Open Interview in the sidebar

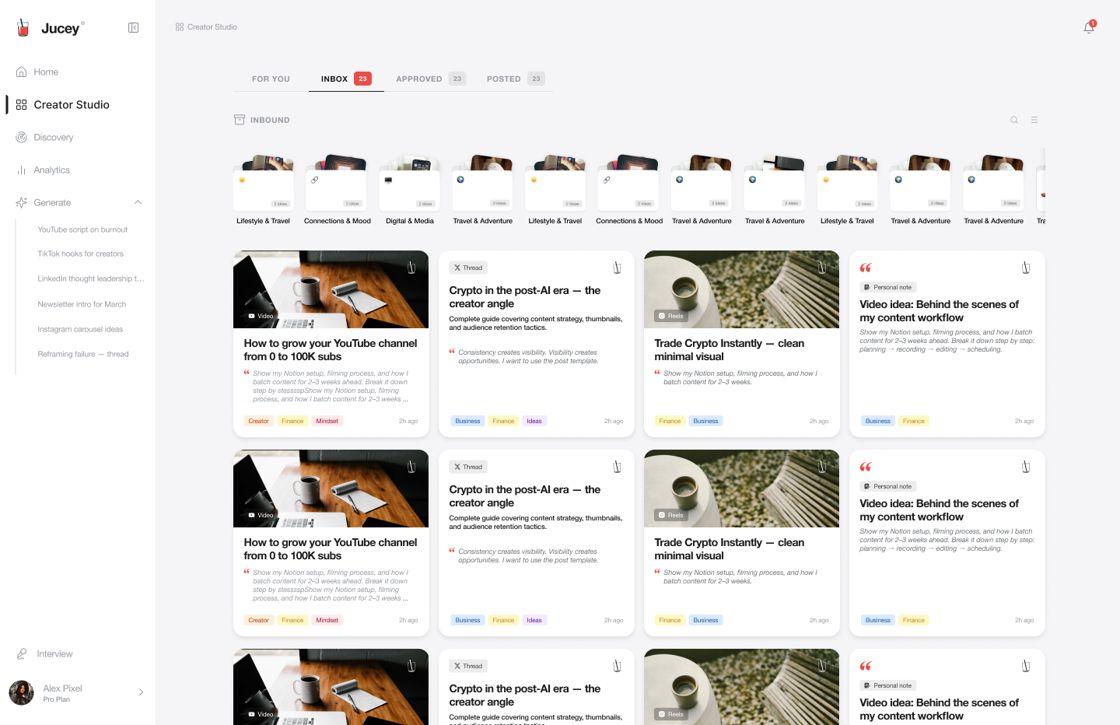(44, 654)
